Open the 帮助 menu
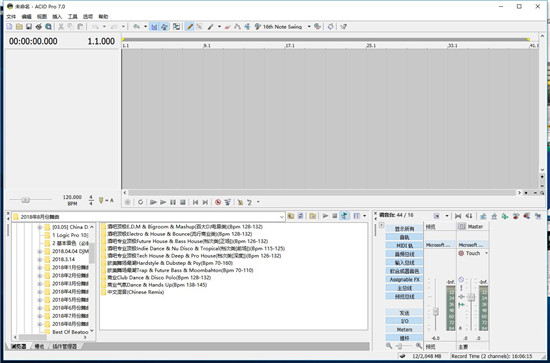The height and width of the screenshot is (363, 550). click(103, 16)
